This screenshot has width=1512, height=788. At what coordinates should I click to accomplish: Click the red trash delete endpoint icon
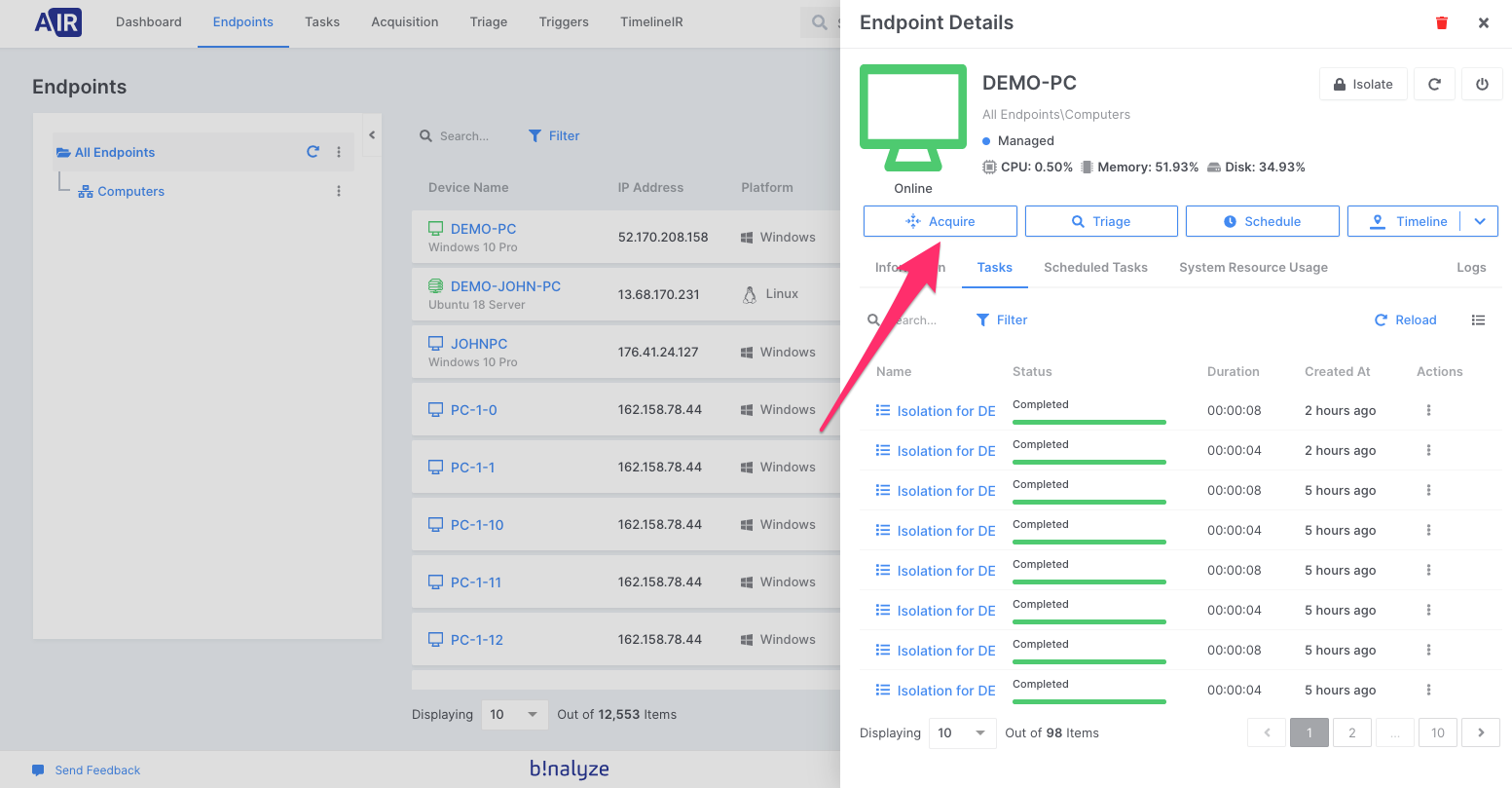[1442, 22]
